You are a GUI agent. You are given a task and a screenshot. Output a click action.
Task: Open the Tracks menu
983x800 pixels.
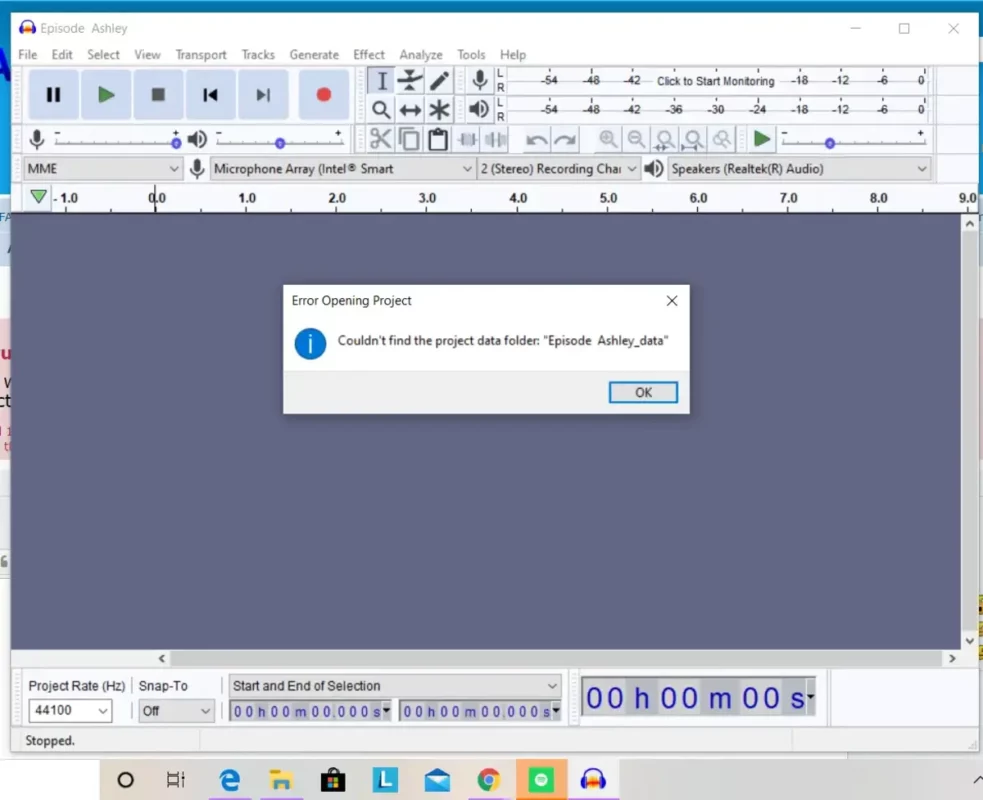pyautogui.click(x=258, y=55)
